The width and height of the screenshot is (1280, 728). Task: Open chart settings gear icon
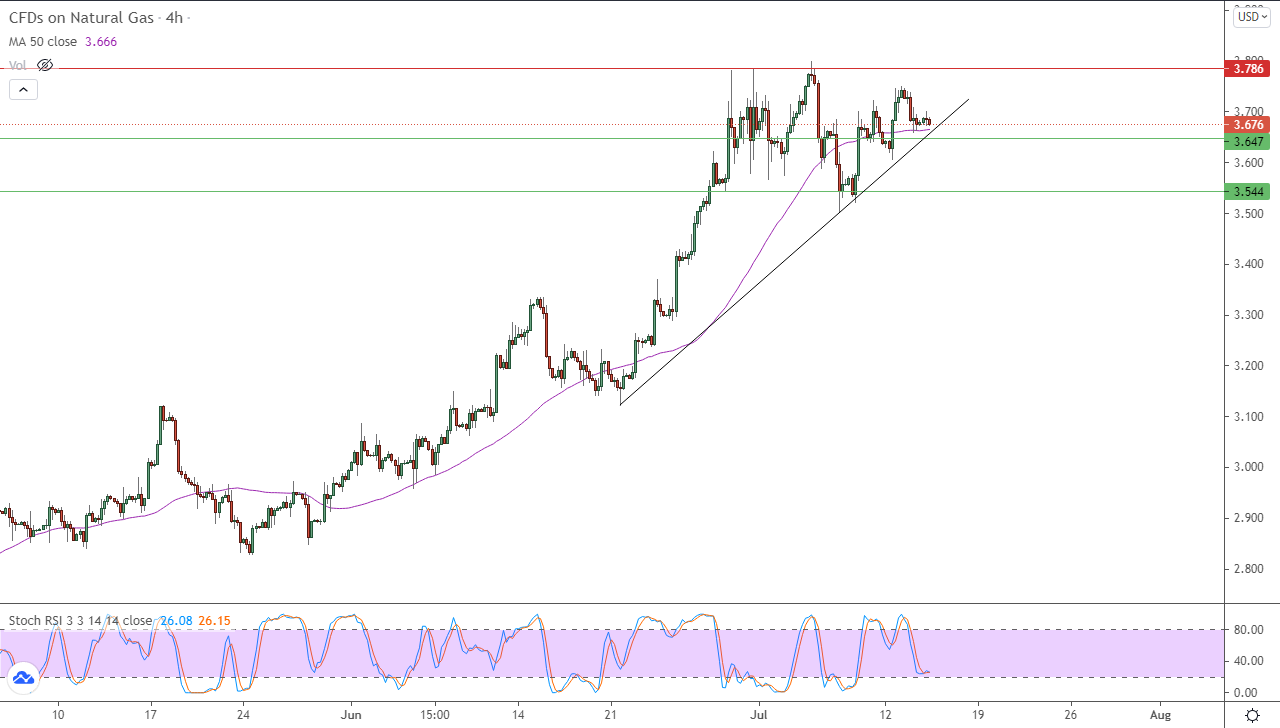pyautogui.click(x=1252, y=716)
